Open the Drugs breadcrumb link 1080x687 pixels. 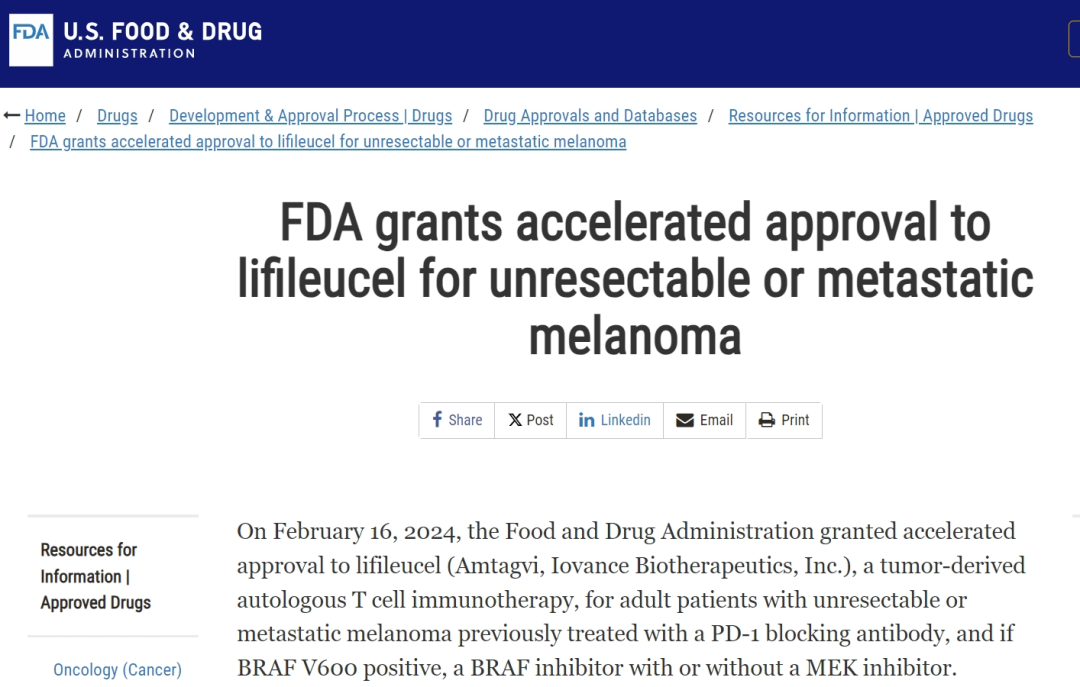click(117, 116)
